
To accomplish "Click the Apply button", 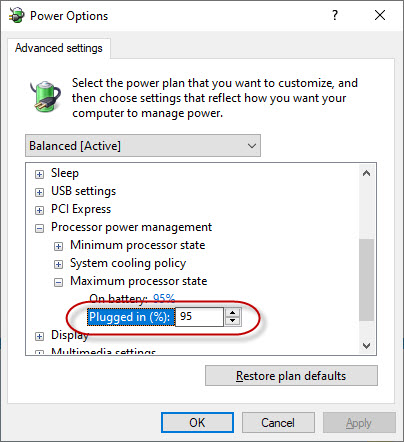I will tap(359, 423).
